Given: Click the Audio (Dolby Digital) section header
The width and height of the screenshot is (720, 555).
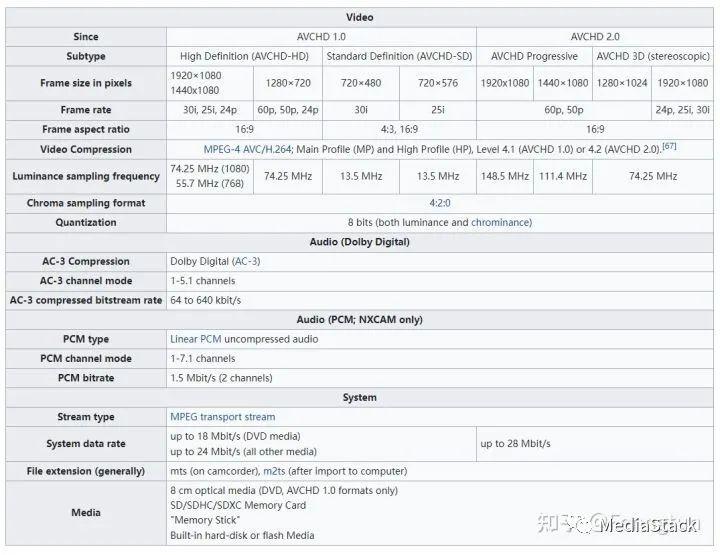Looking at the screenshot, I should coord(360,242).
